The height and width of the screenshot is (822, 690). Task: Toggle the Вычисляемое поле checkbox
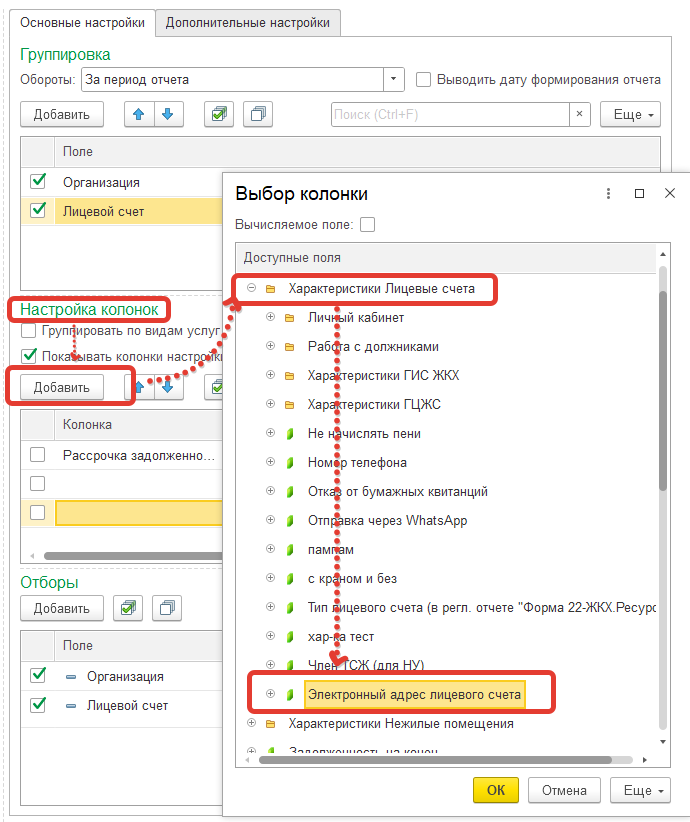click(x=368, y=225)
